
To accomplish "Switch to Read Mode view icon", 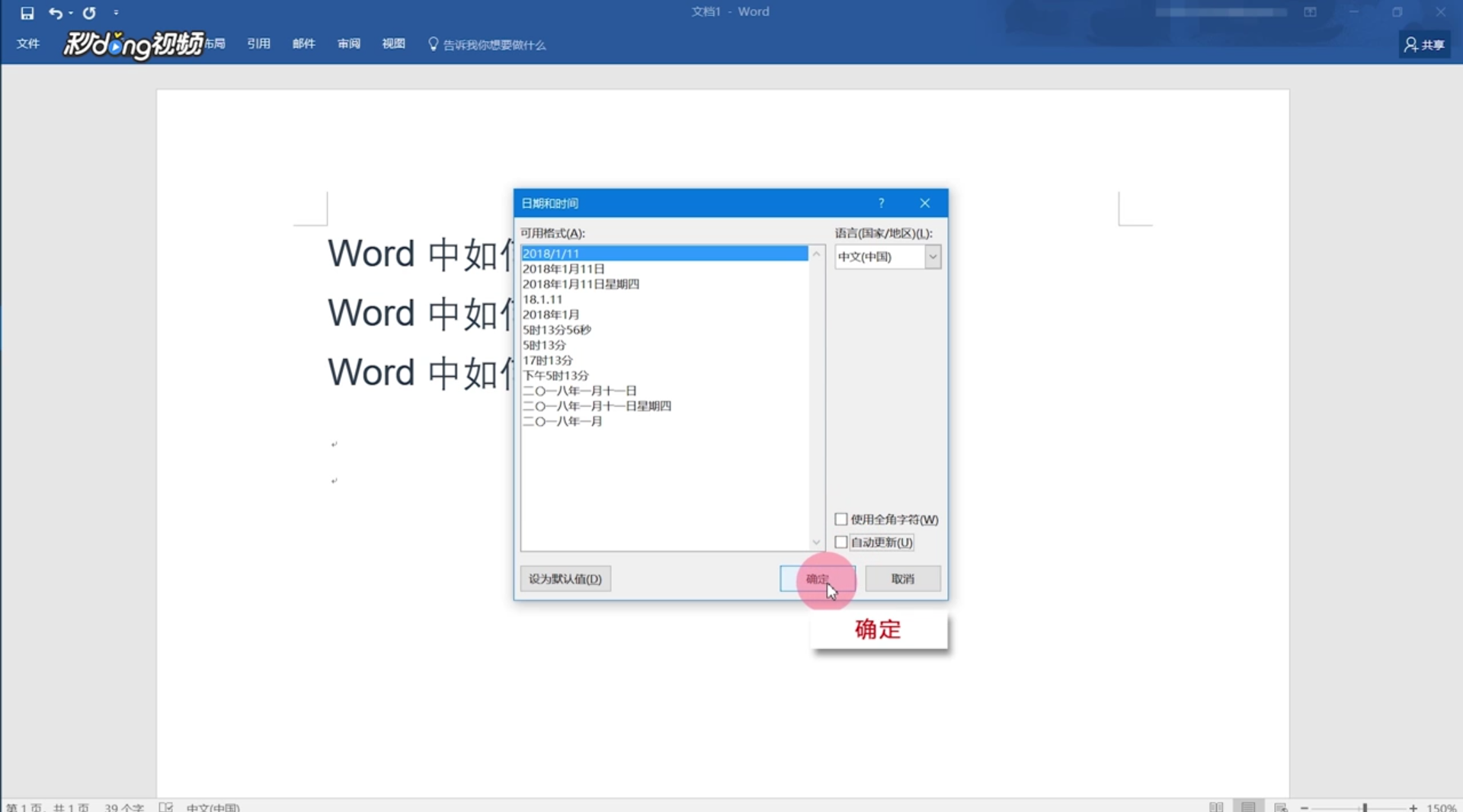I will pyautogui.click(x=1216, y=806).
